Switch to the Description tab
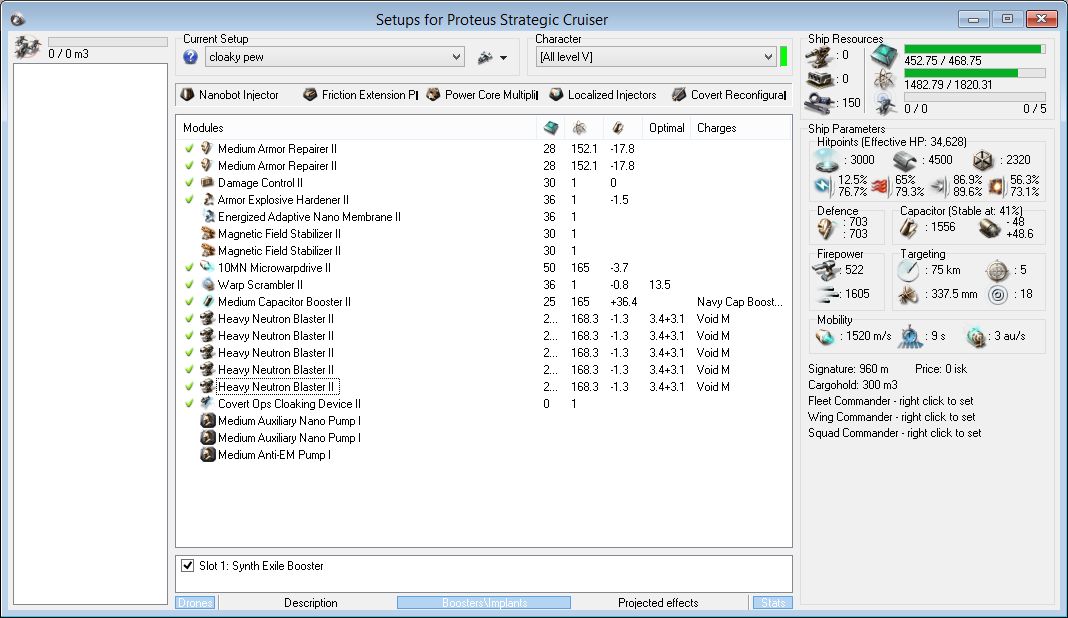Viewport: 1068px width, 618px height. point(311,603)
